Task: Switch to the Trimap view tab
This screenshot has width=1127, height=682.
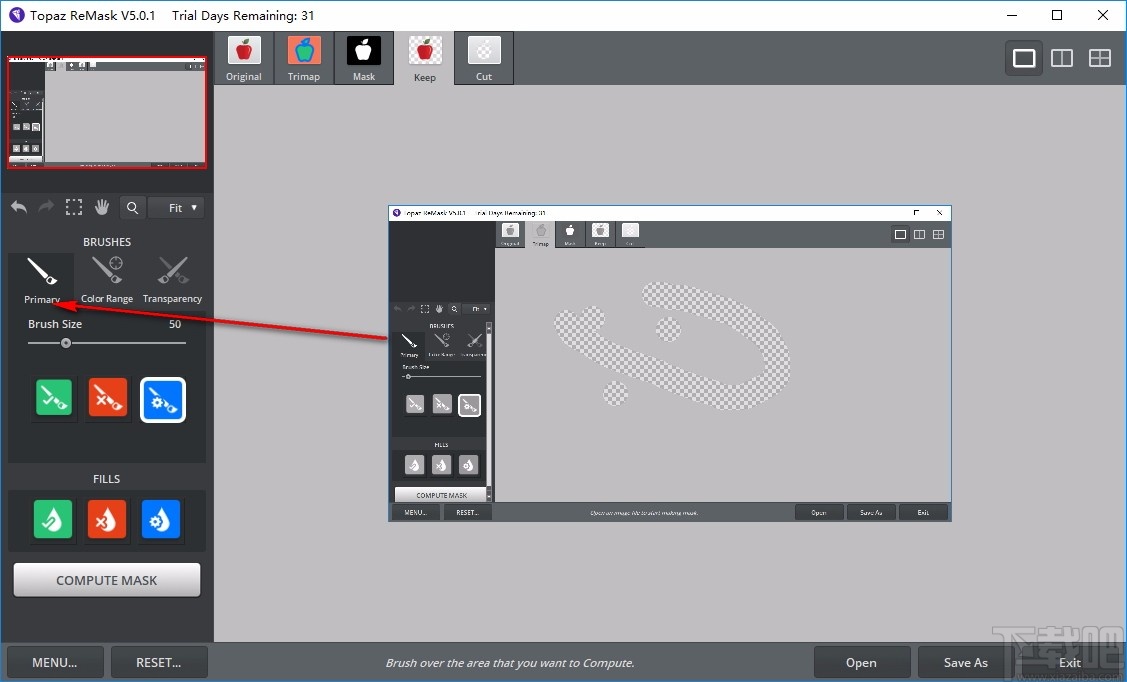Action: (x=303, y=58)
